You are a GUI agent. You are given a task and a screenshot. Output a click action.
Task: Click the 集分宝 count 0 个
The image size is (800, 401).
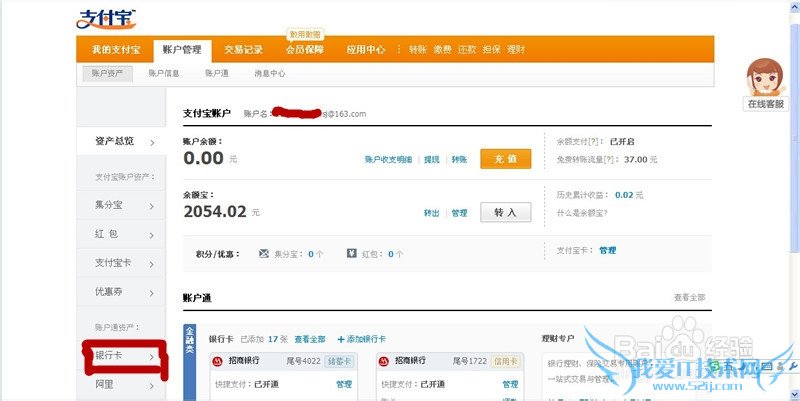(315, 254)
